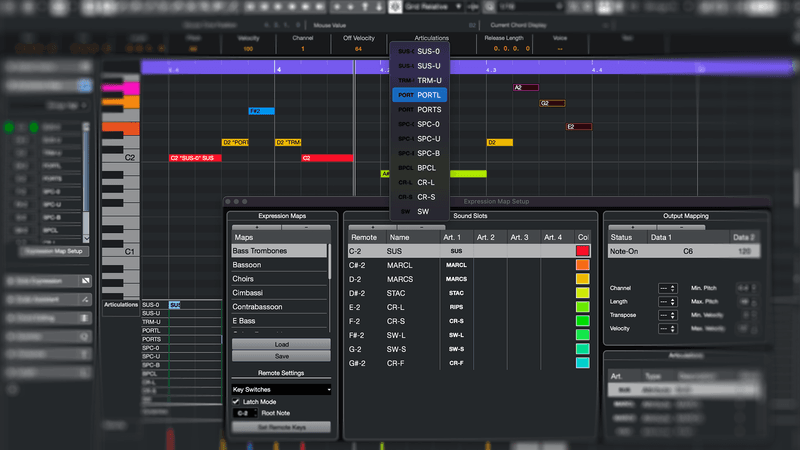The height and width of the screenshot is (450, 800).
Task: Choose PORTS from the articulations popup
Action: [x=419, y=109]
